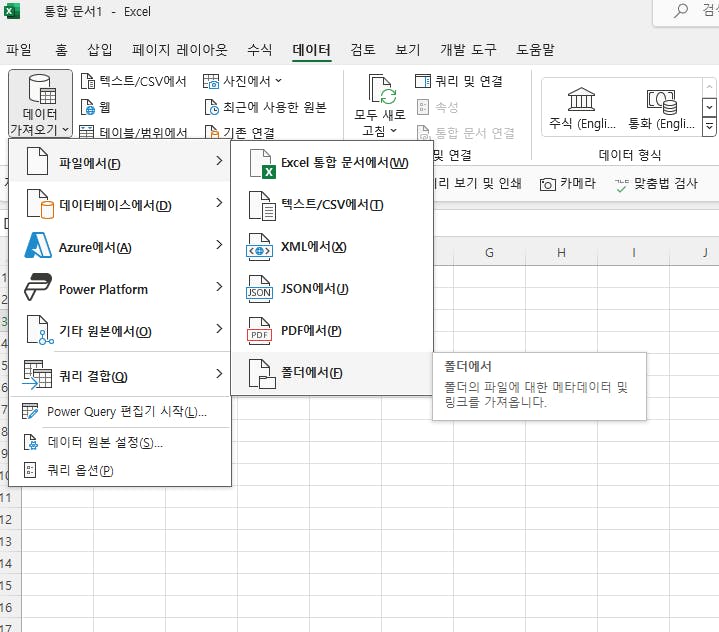Click 쿼리 결합(Q) menu label
Screen dimensions: 719x632
(93, 377)
